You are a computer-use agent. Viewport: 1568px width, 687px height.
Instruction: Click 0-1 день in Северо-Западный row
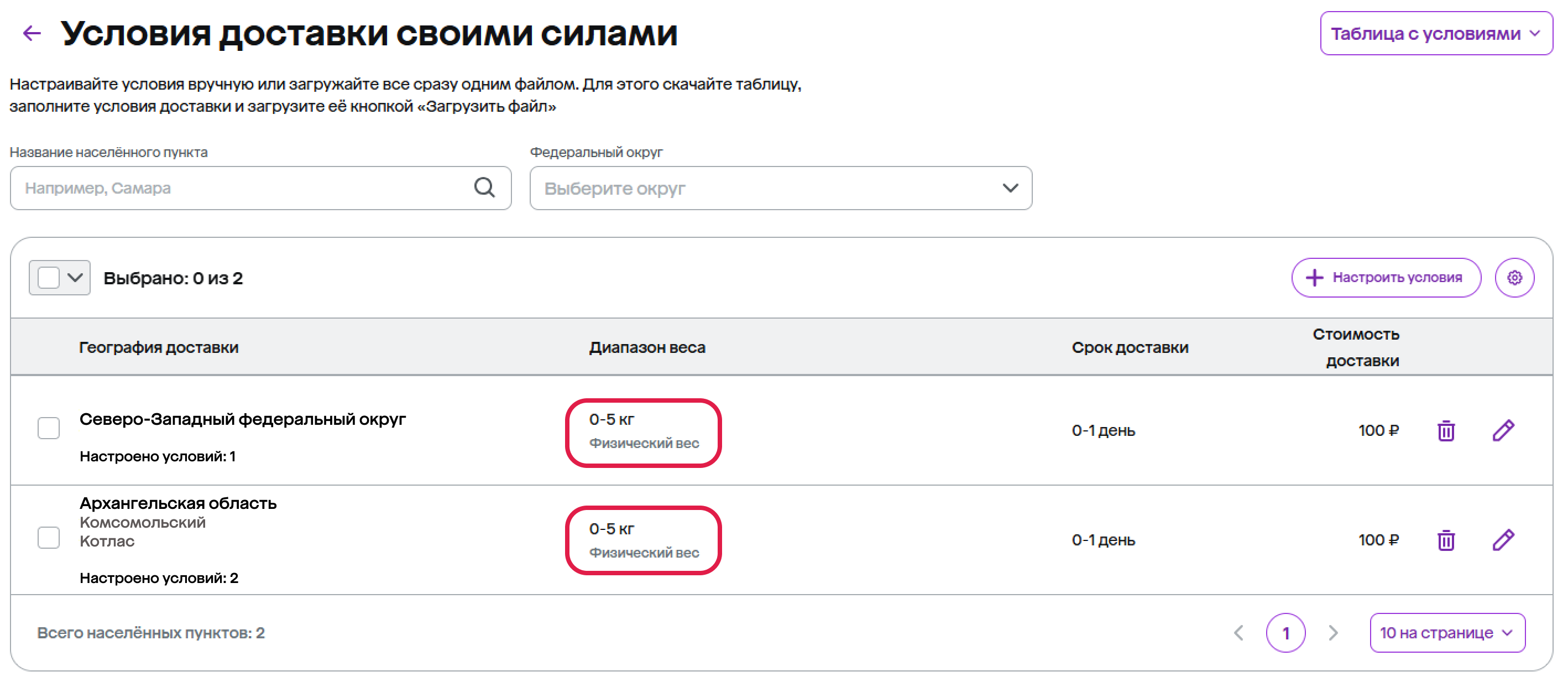1103,430
